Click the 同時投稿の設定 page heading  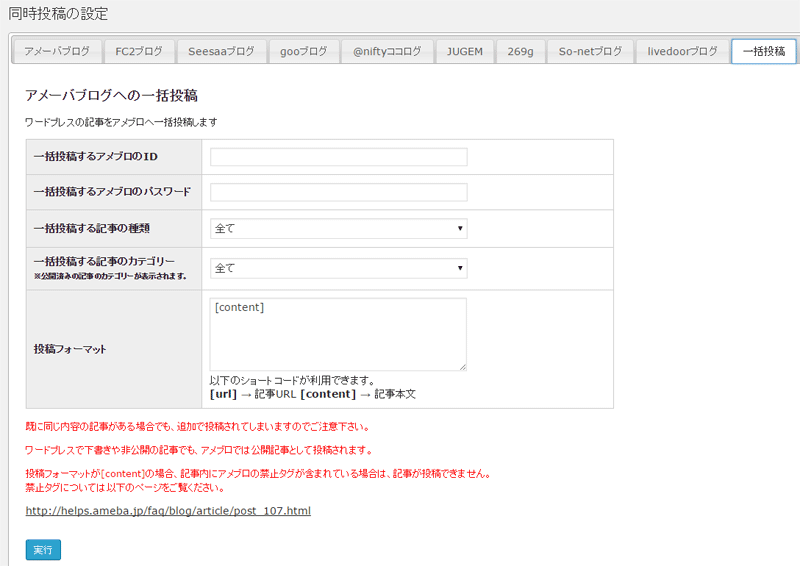pyautogui.click(x=58, y=14)
